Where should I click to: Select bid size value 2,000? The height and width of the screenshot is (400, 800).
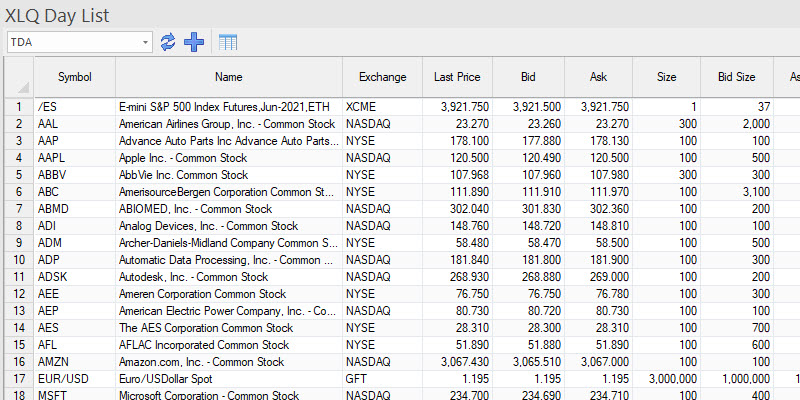tap(737, 124)
